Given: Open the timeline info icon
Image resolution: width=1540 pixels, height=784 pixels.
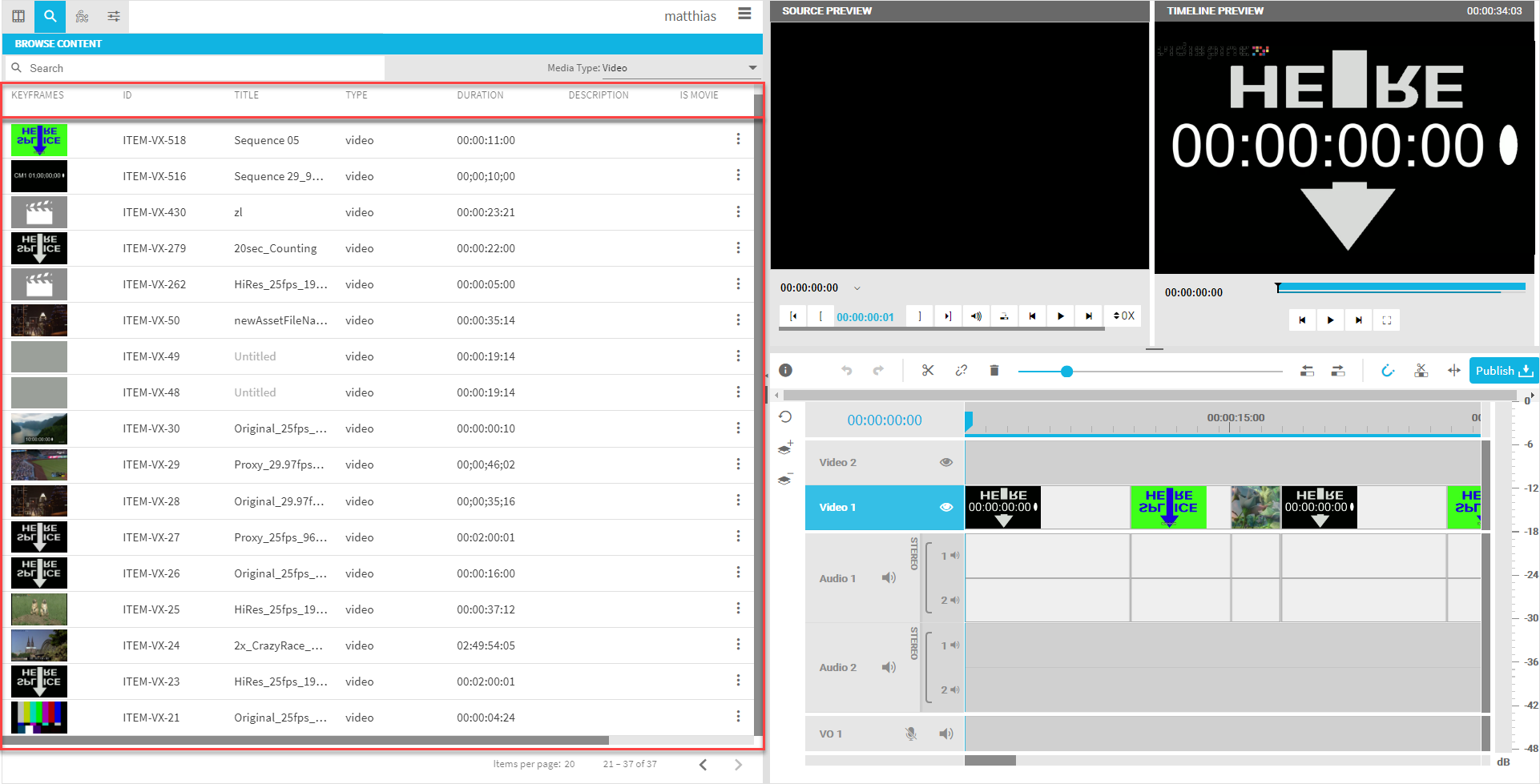Looking at the screenshot, I should tap(785, 370).
